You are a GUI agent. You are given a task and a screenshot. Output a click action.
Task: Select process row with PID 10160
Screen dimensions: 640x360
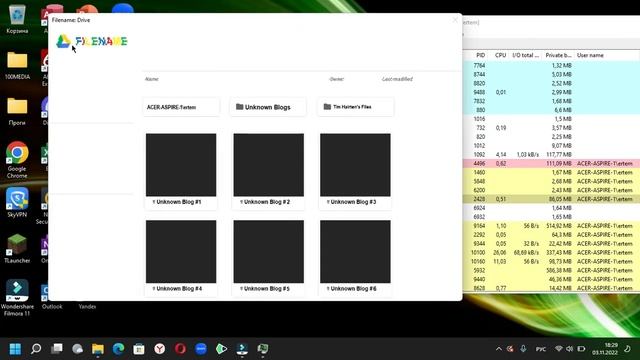click(551, 261)
